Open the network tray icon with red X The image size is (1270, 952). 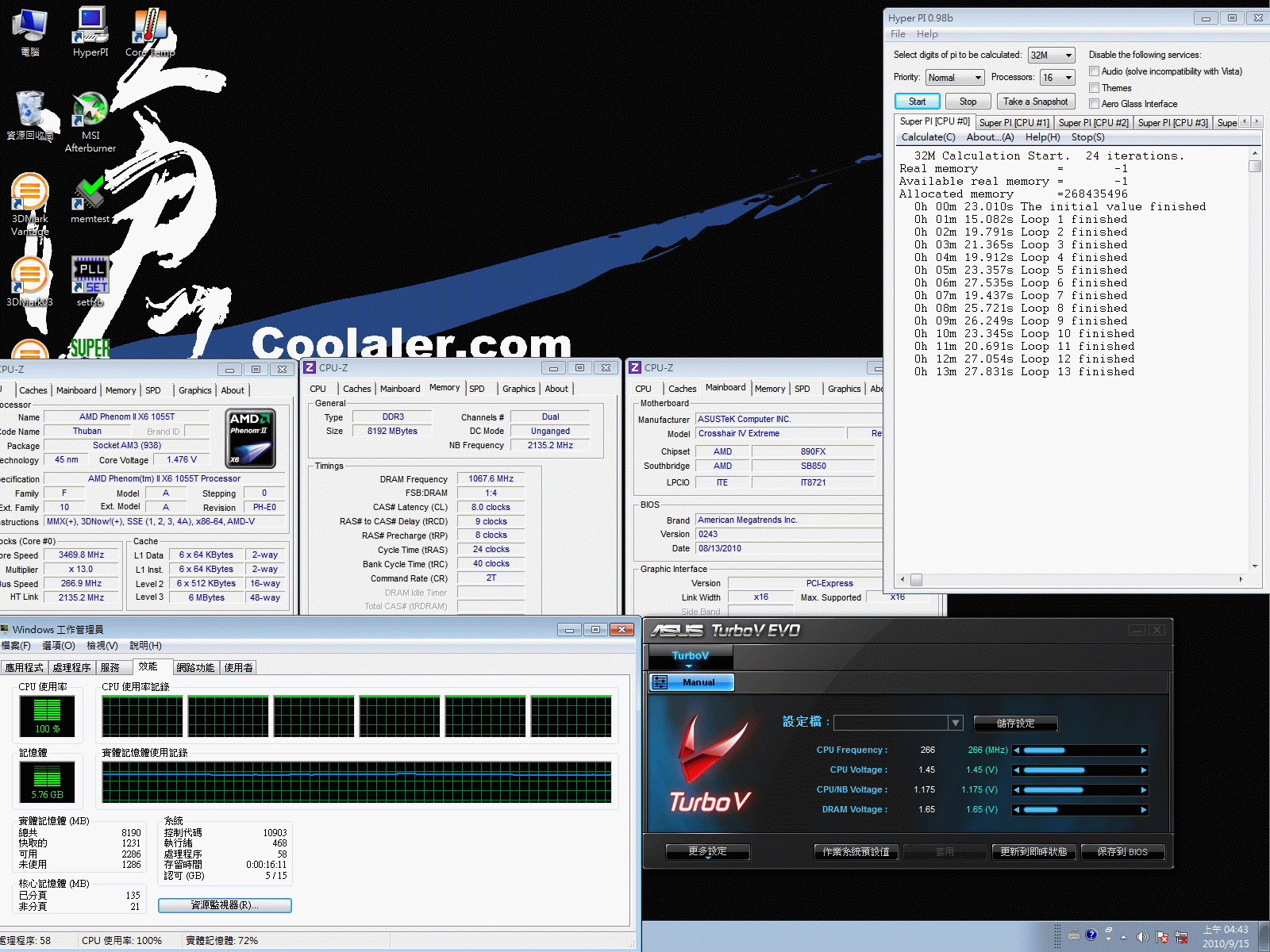[1181, 937]
